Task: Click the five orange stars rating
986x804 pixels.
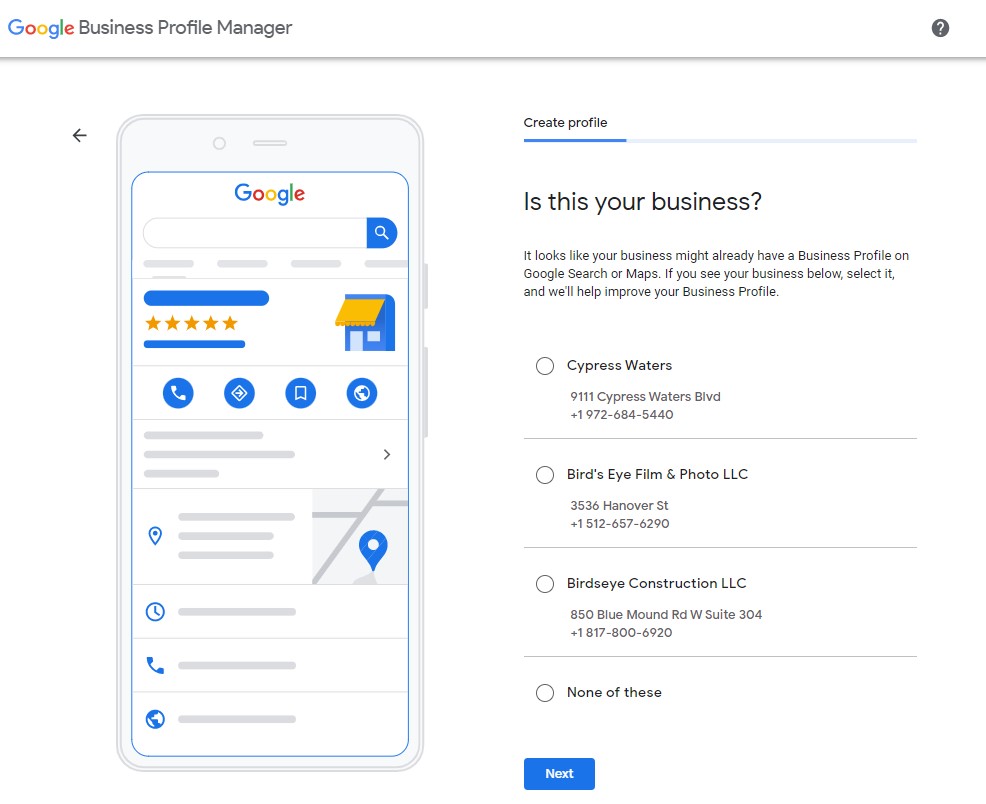Action: click(x=192, y=323)
